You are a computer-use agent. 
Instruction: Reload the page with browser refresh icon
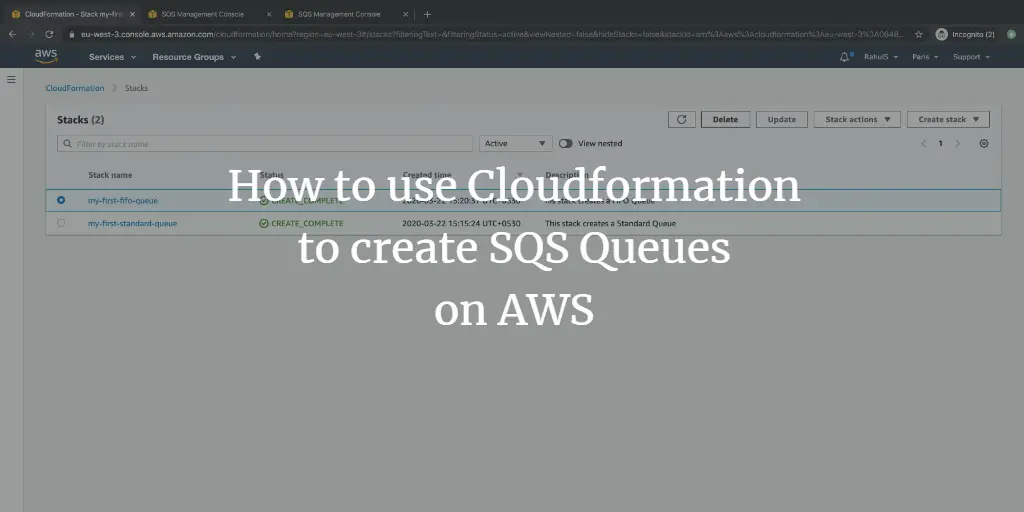[49, 34]
